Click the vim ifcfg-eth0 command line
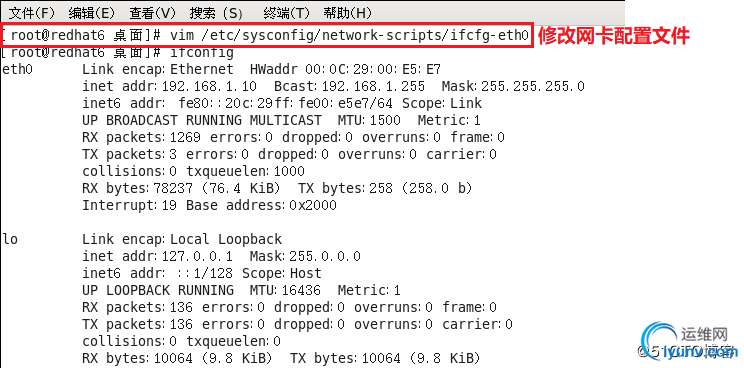 267,35
